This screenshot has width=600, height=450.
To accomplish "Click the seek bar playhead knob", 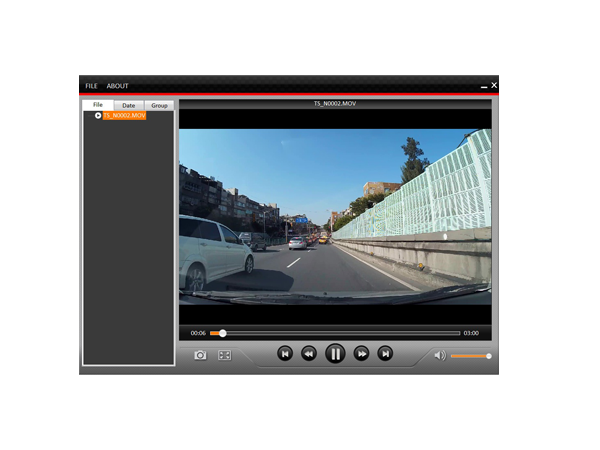I will point(223,333).
